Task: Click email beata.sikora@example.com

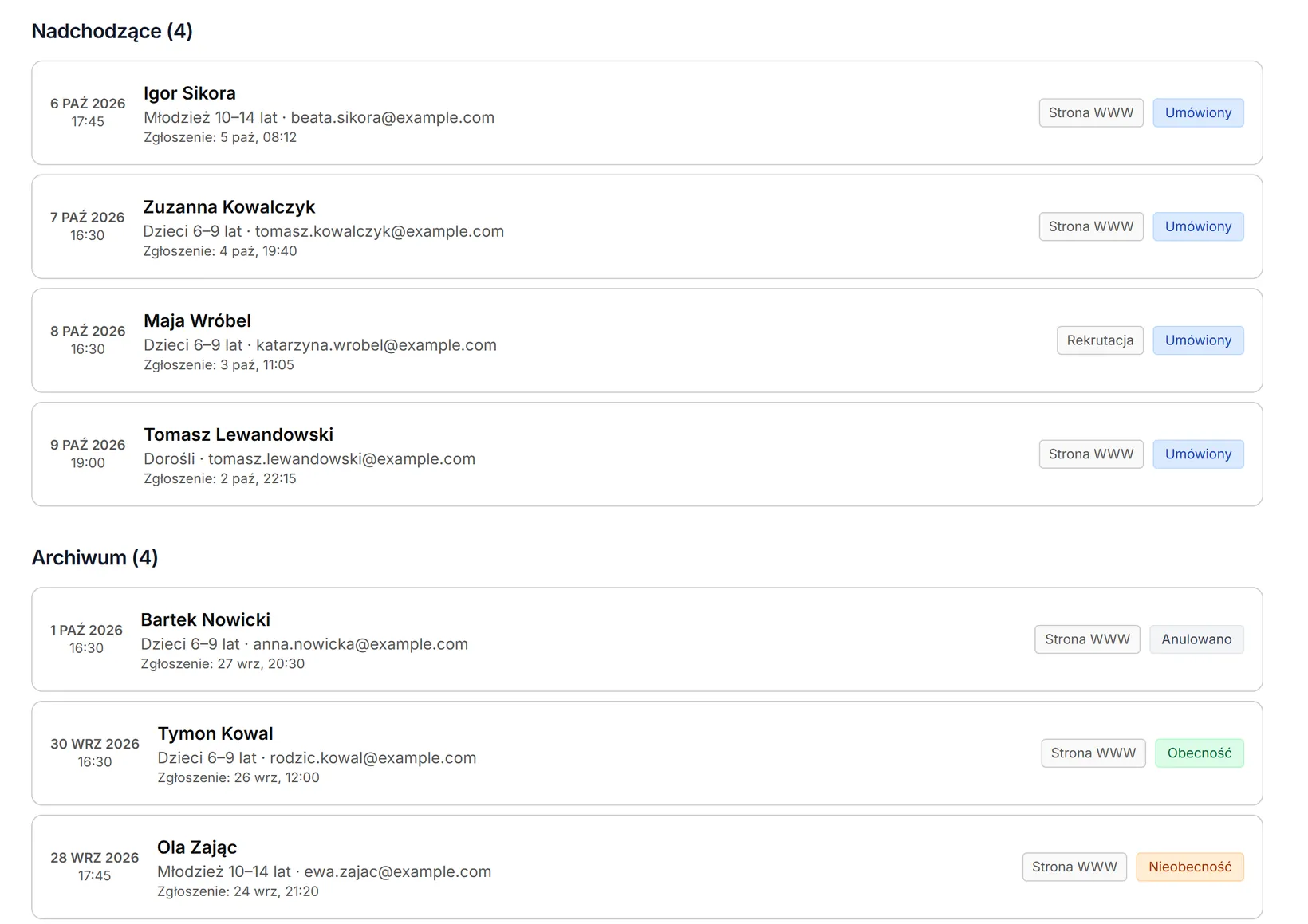Action: [392, 117]
